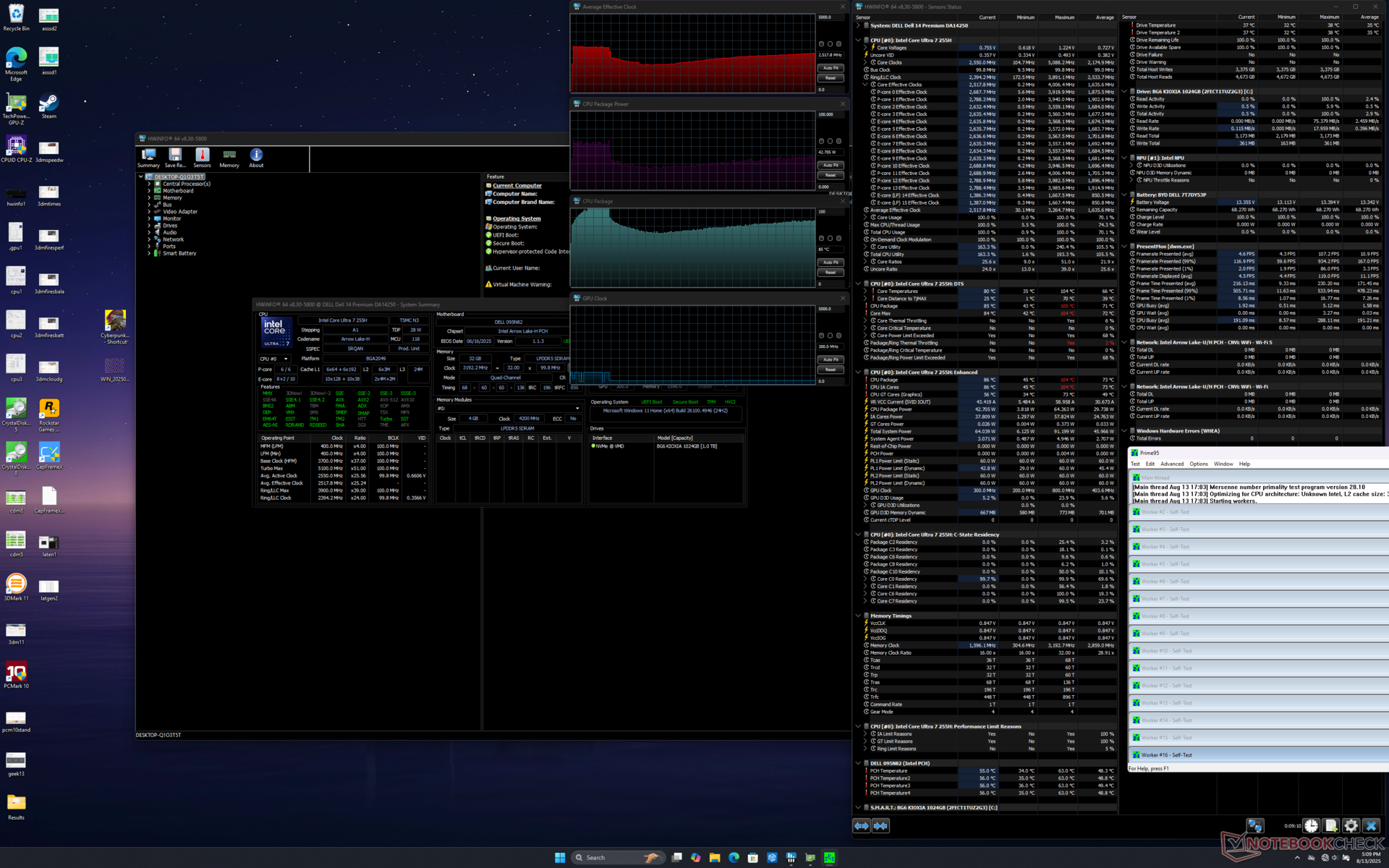Expand Motherboard tree node

coord(149,191)
